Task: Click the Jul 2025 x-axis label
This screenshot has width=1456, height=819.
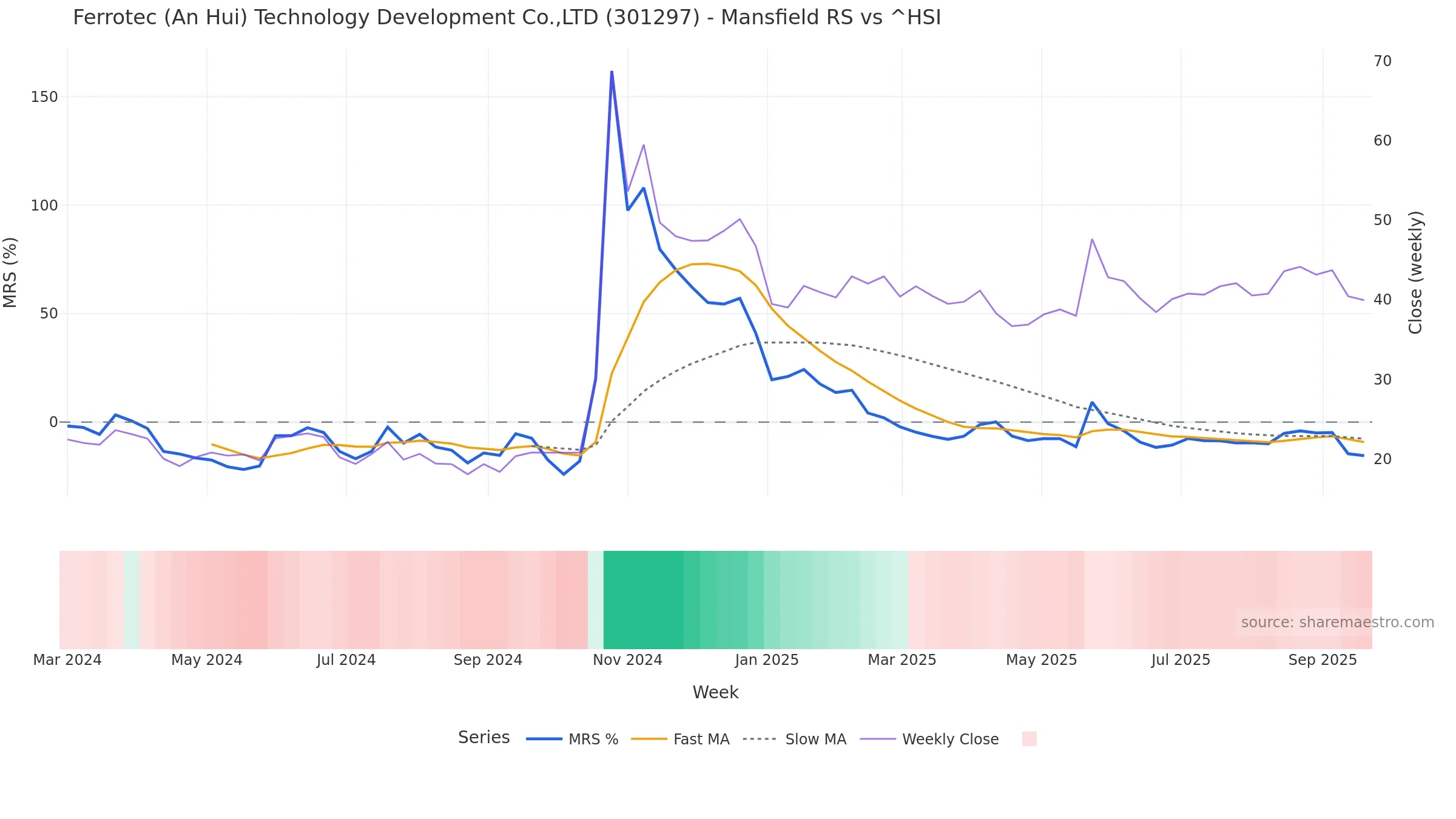Action: click(1181, 660)
